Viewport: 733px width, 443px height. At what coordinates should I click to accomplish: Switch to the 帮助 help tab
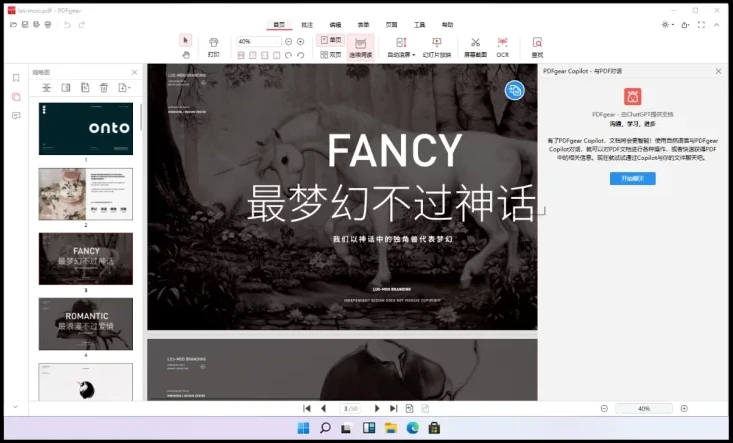click(x=447, y=25)
